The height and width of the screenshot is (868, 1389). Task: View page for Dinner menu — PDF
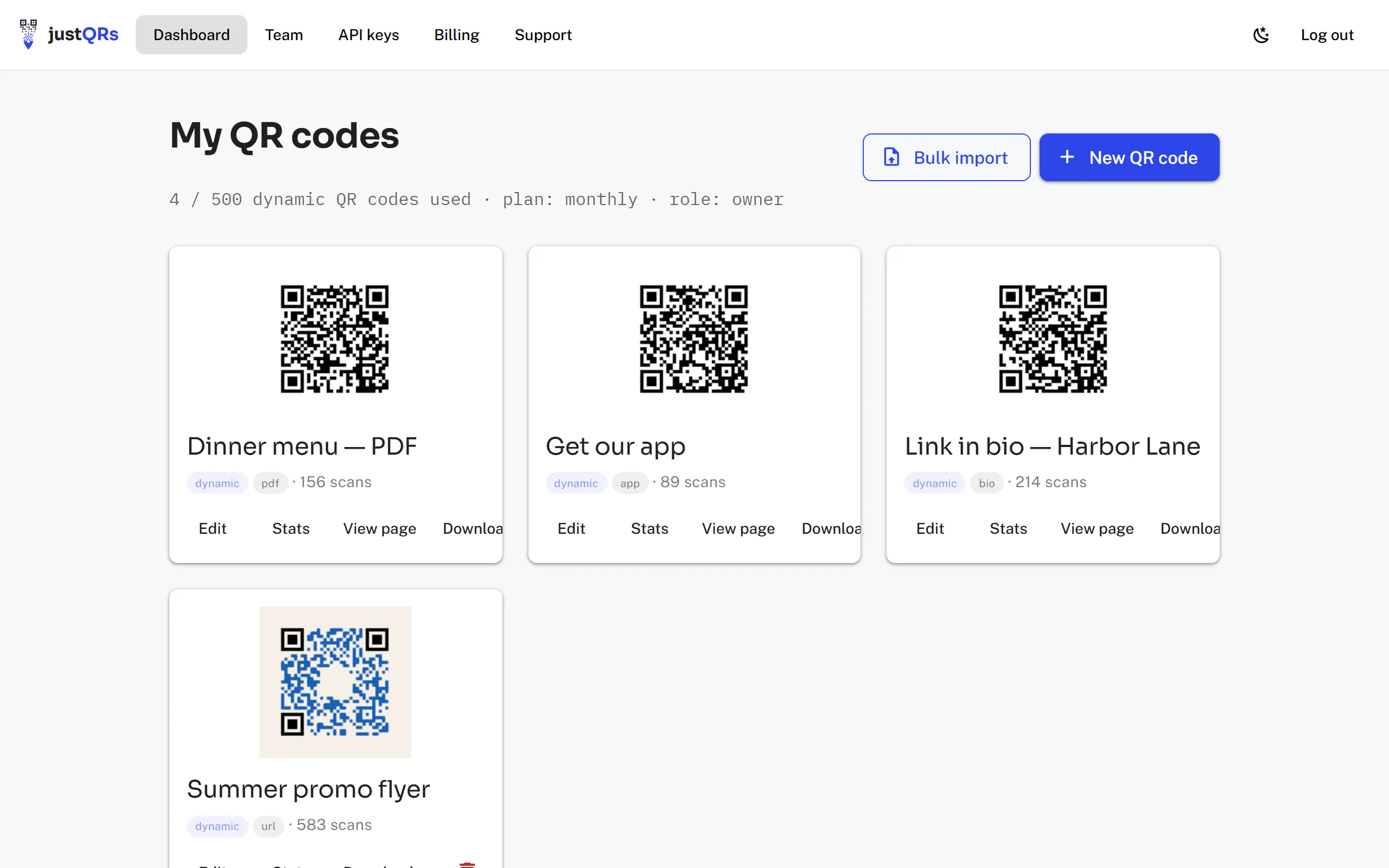point(379,529)
